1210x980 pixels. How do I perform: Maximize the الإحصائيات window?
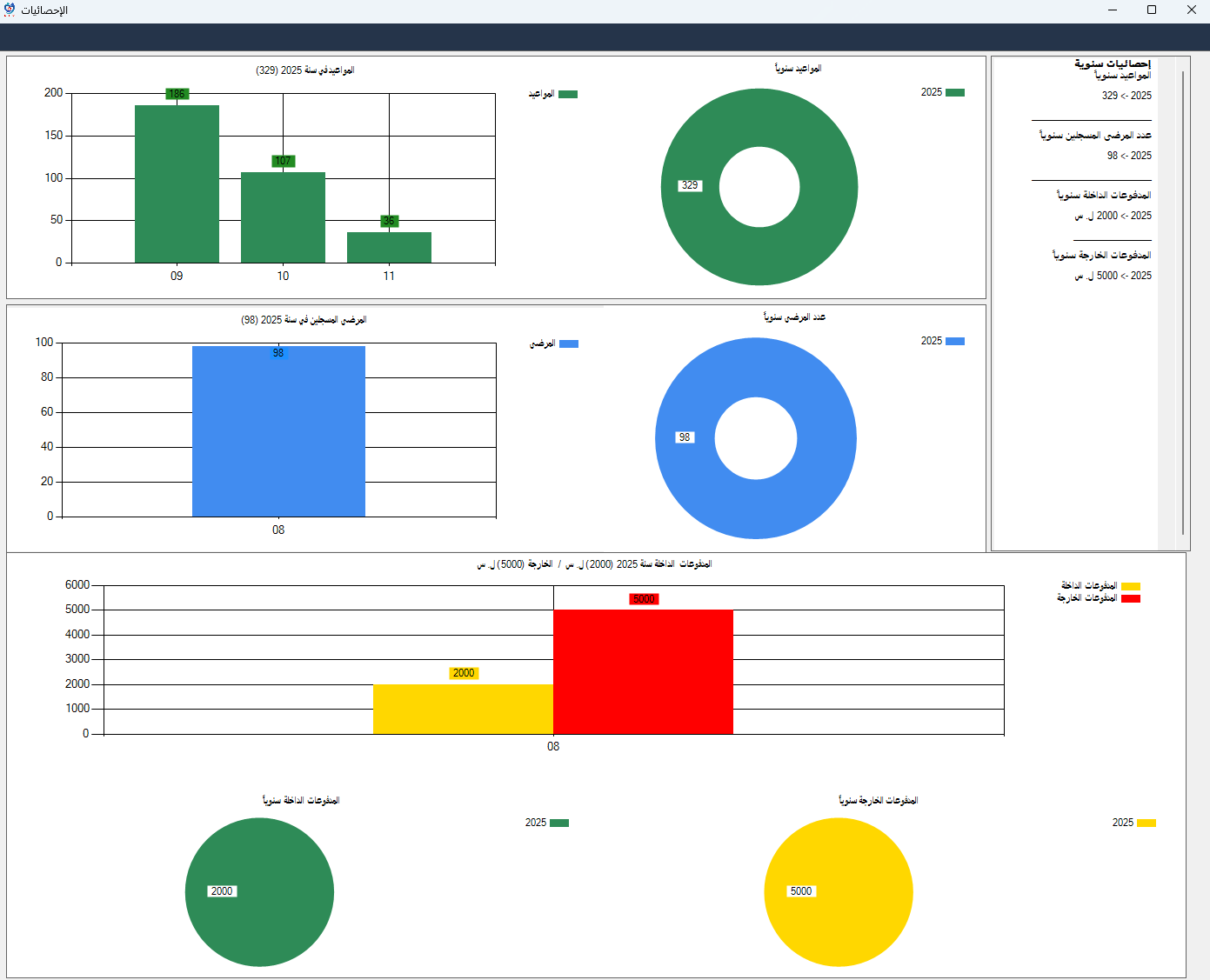click(x=1151, y=10)
